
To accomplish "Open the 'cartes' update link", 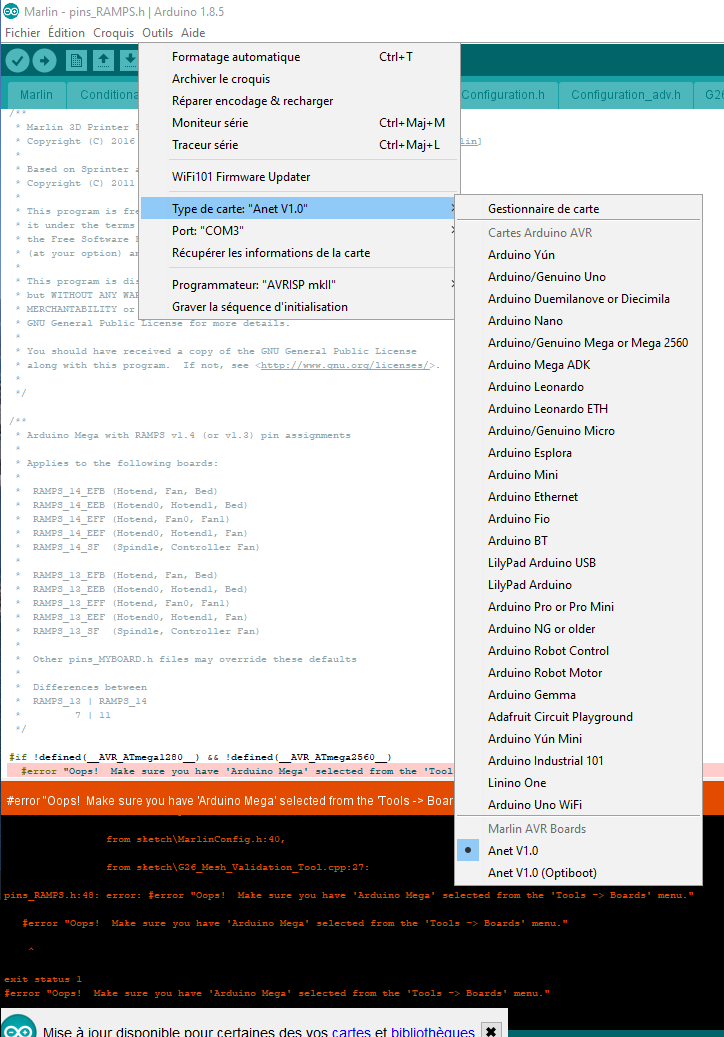I will tap(351, 1031).
